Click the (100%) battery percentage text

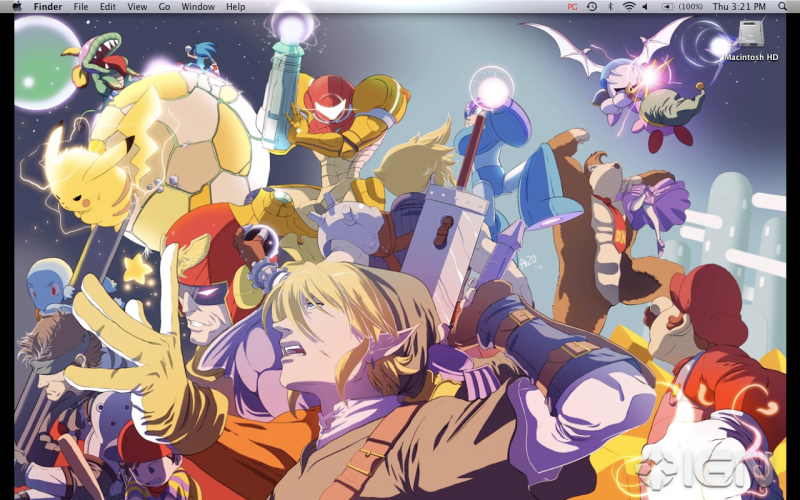[690, 7]
